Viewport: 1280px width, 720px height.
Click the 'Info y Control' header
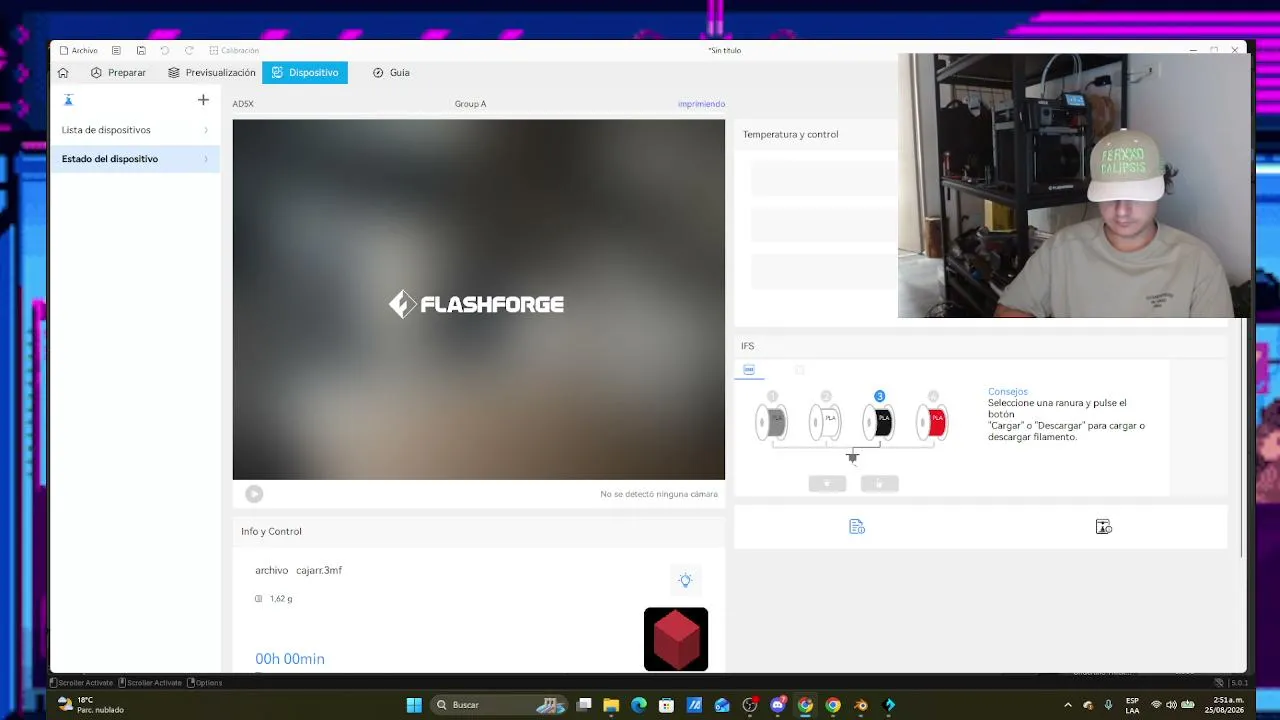[271, 531]
